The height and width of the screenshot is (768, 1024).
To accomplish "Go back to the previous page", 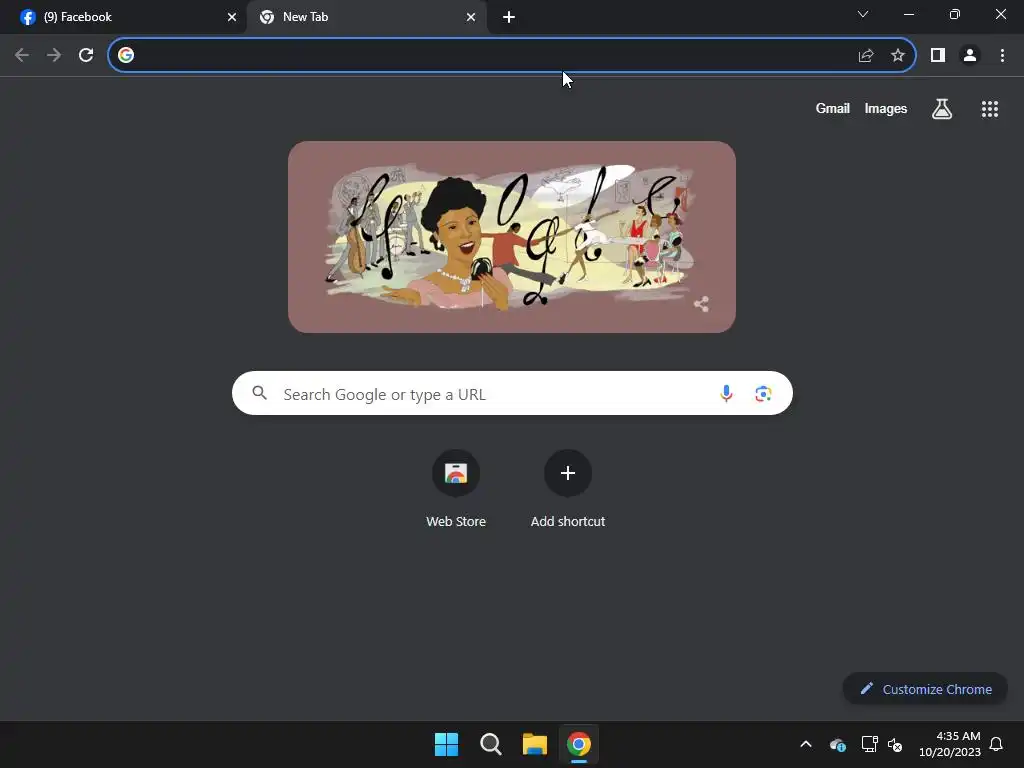I will click(22, 55).
